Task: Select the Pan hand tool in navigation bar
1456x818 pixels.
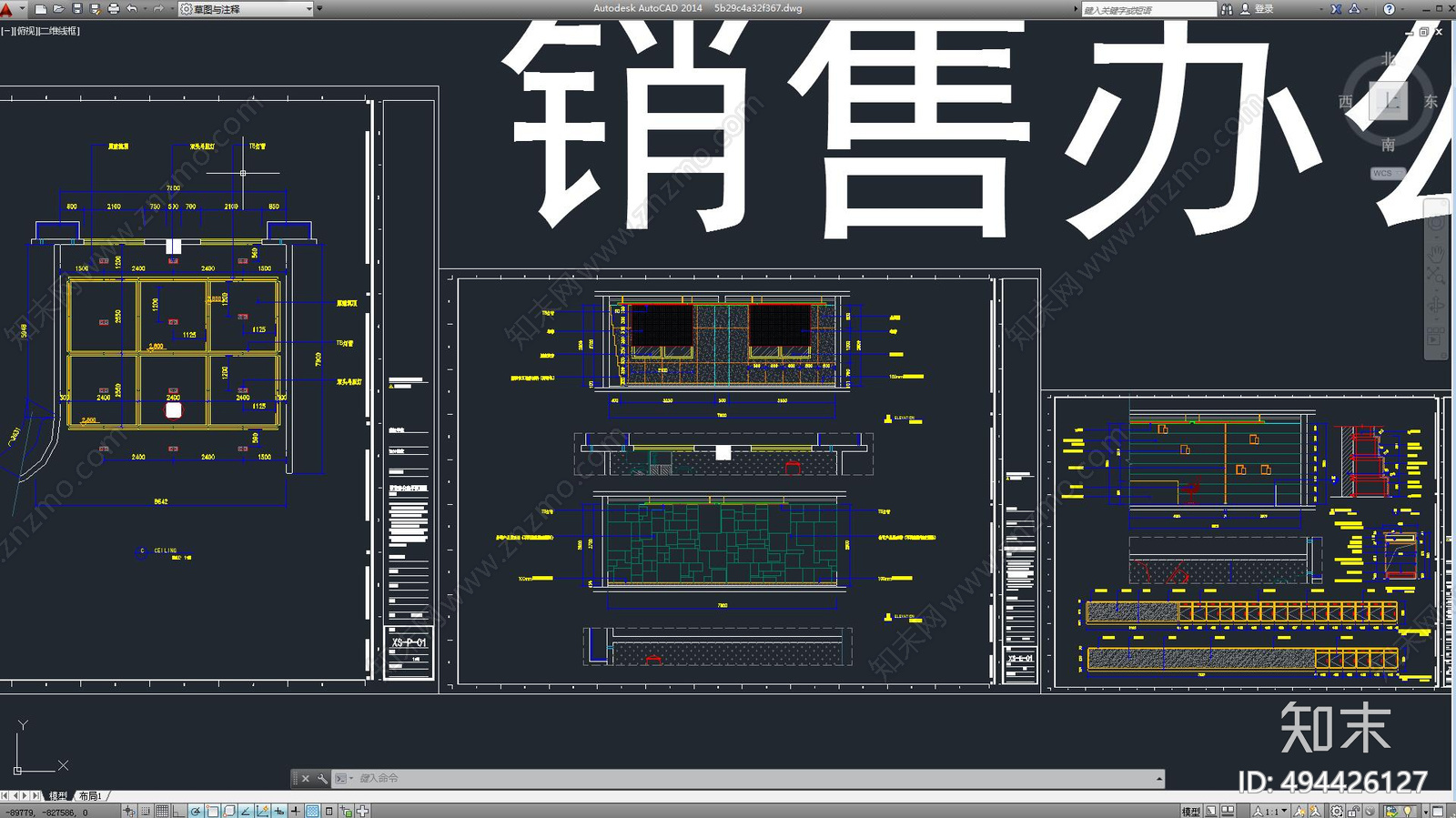Action: pyautogui.click(x=1436, y=255)
